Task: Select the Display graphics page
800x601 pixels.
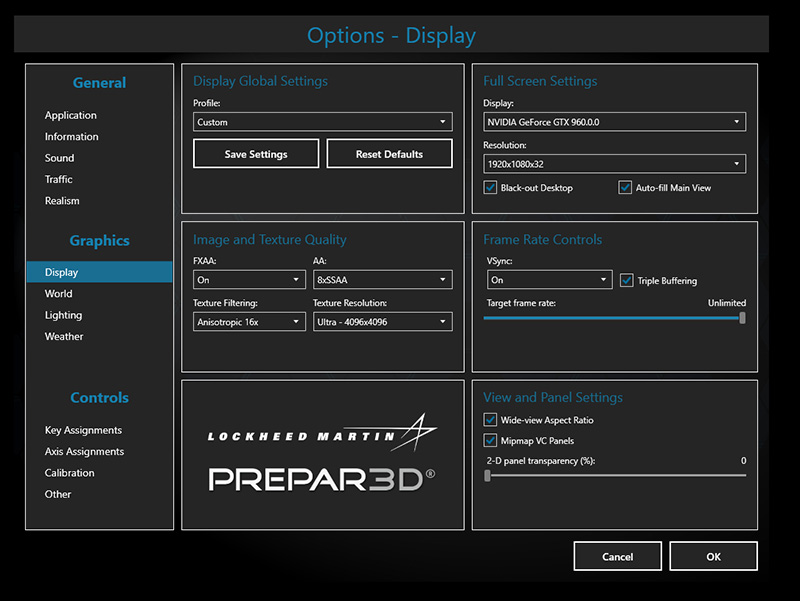Action: coord(99,272)
